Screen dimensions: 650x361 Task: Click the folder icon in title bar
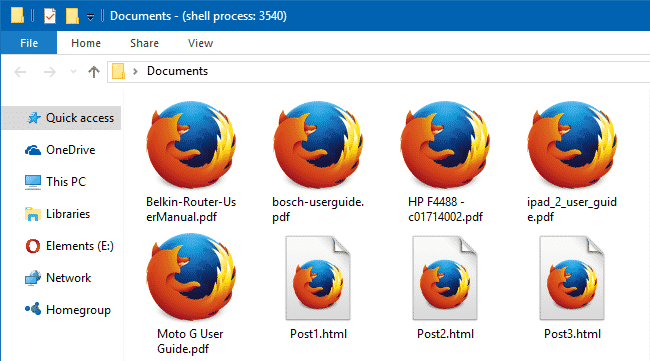click(17, 15)
